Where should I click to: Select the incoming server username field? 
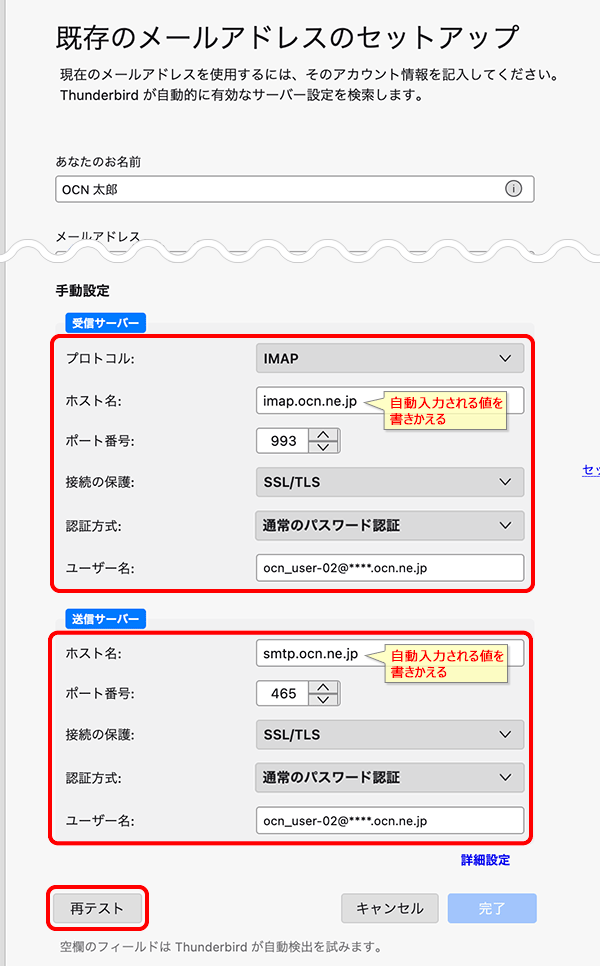tap(390, 568)
